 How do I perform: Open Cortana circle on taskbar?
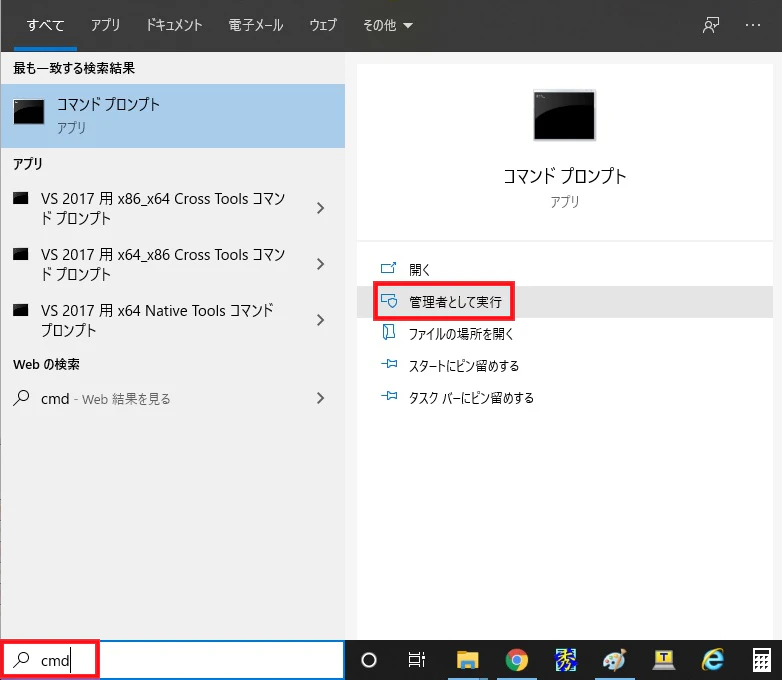369,660
